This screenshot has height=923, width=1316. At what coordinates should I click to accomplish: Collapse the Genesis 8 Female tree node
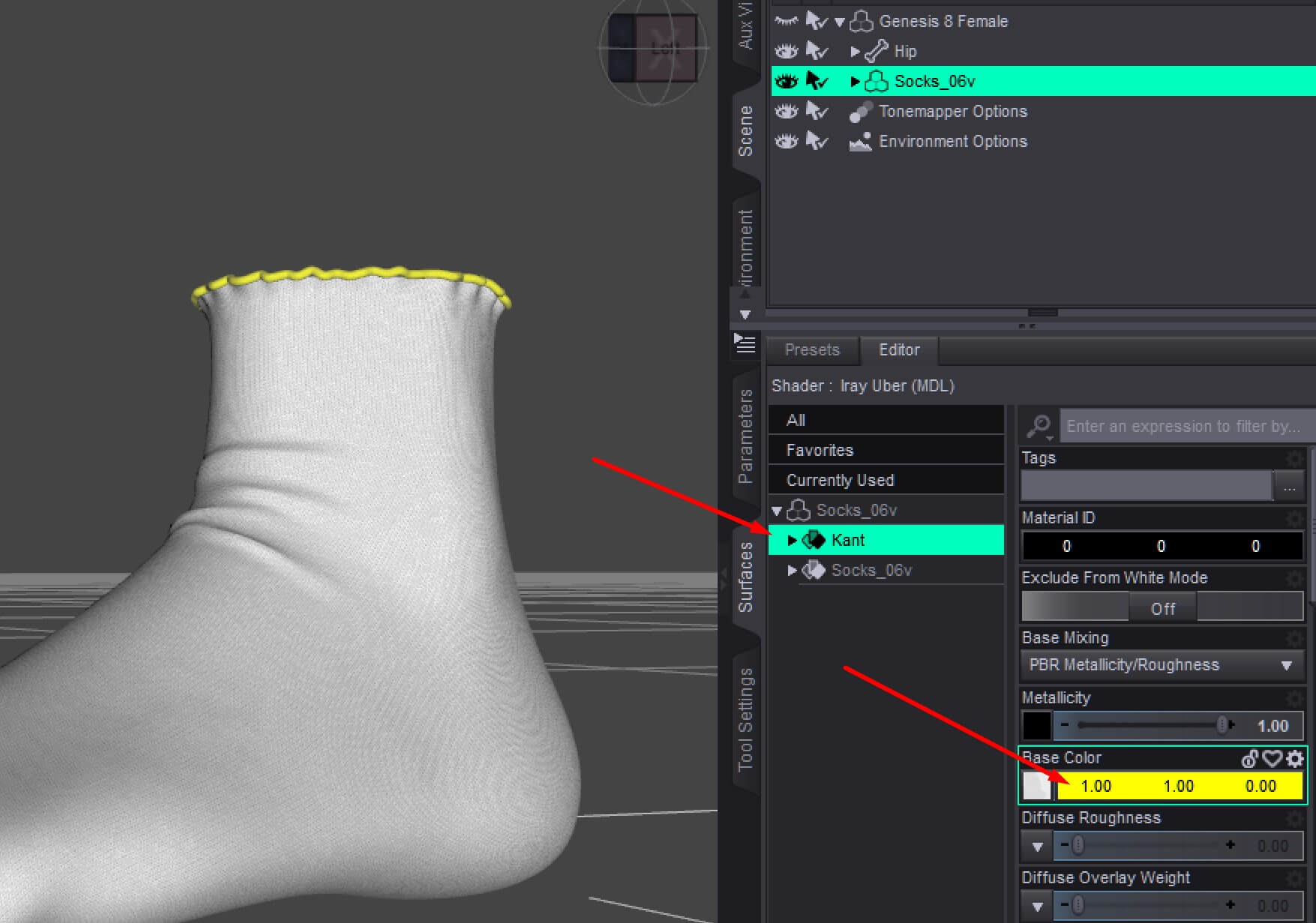tap(840, 22)
